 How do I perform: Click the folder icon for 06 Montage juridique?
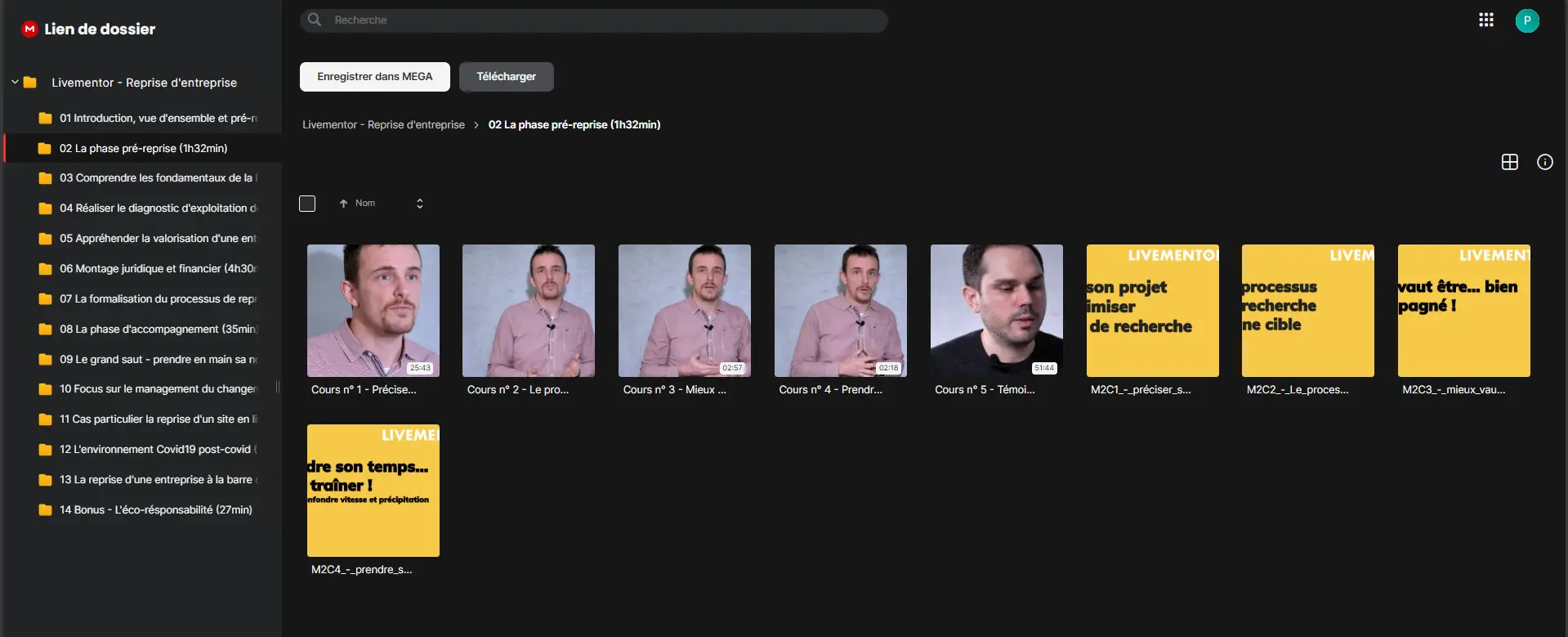(x=45, y=269)
